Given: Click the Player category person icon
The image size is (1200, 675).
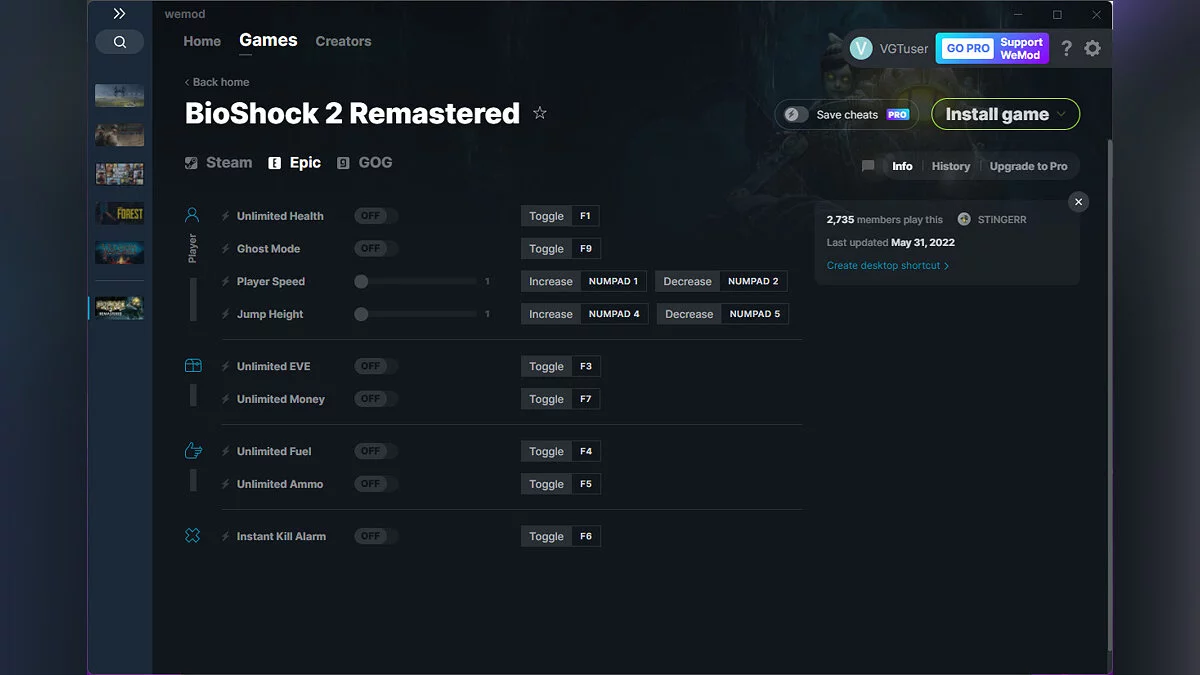Looking at the screenshot, I should point(193,215).
